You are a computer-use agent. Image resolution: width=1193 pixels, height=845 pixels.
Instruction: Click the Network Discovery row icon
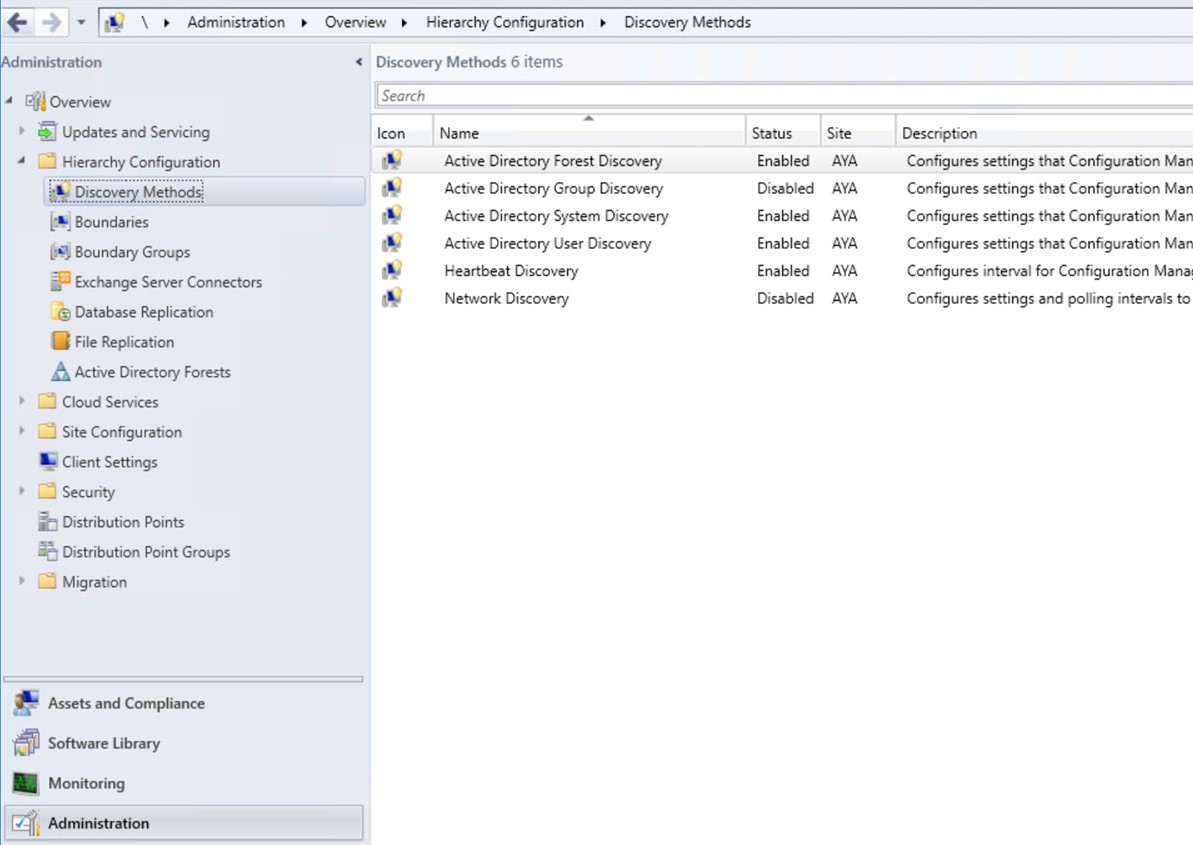coord(392,297)
